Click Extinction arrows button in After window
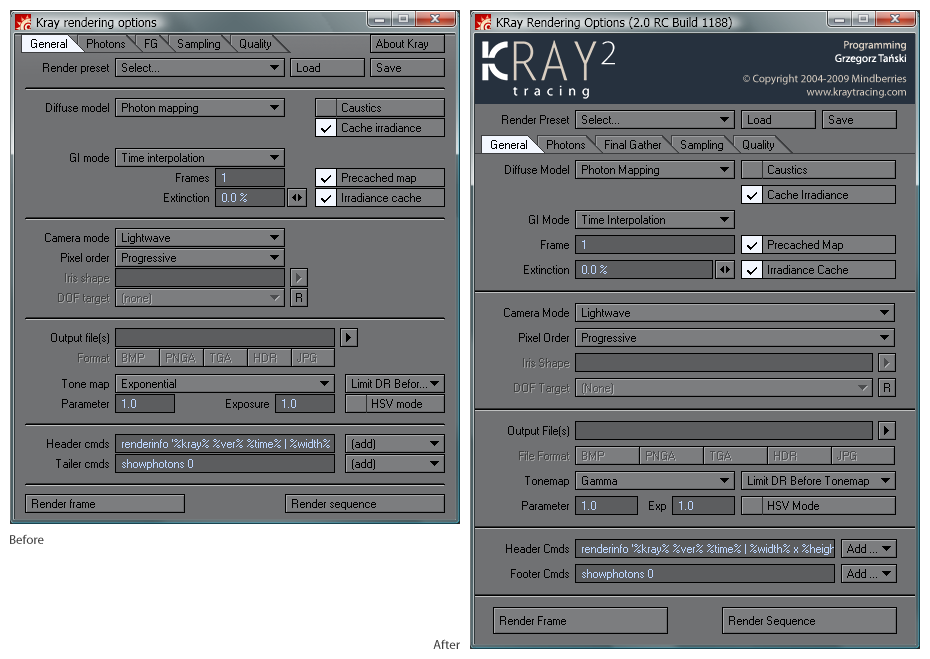The width and height of the screenshot is (930, 659). coord(725,270)
